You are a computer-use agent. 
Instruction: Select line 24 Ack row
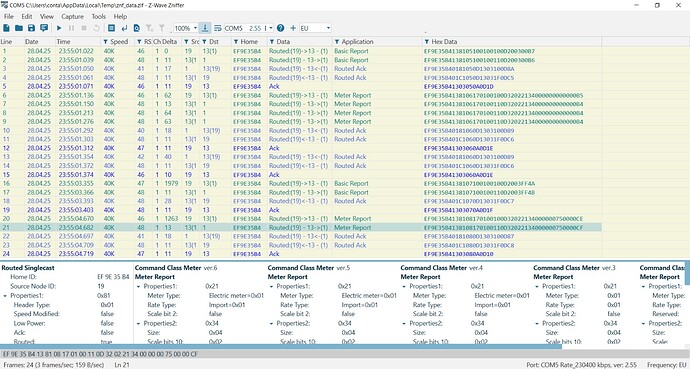pos(301,254)
